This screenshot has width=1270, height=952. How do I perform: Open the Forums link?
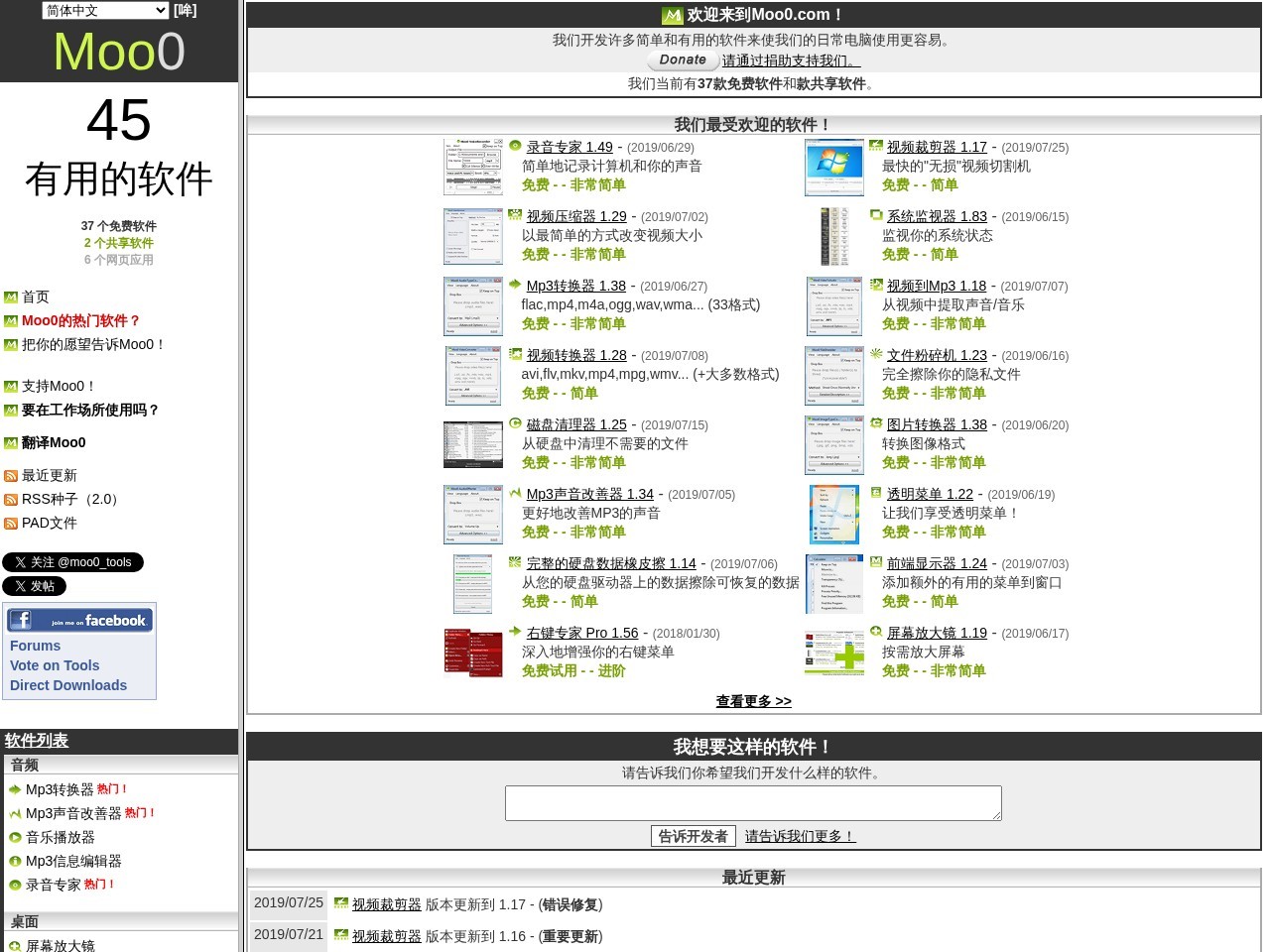pos(35,646)
